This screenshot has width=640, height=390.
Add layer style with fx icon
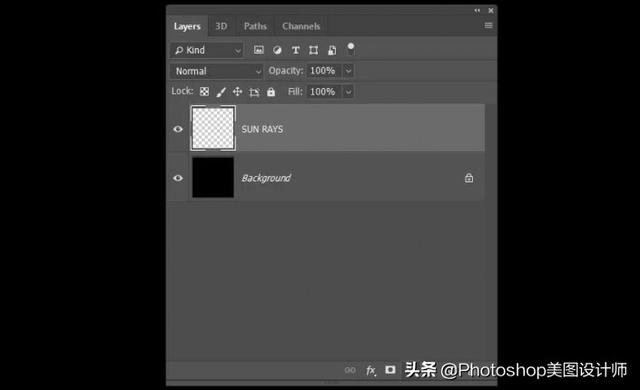[371, 370]
